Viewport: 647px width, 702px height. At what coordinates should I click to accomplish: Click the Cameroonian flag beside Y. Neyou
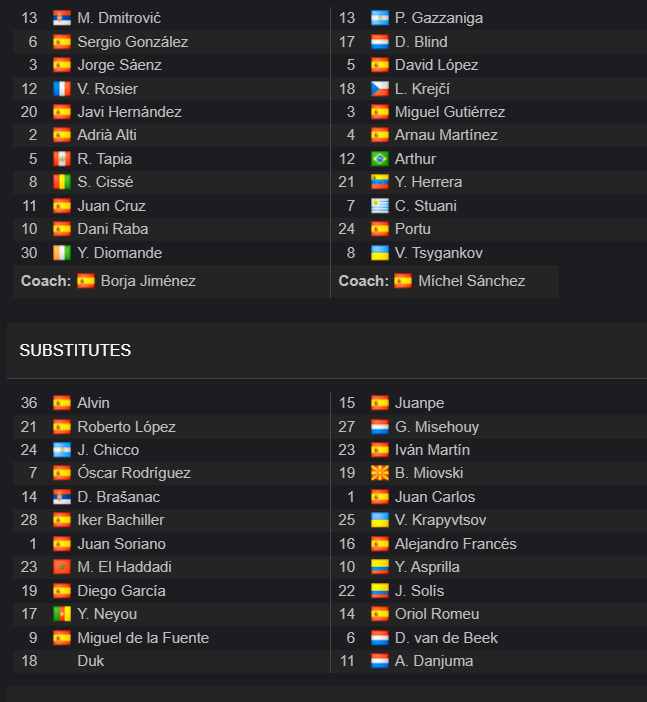(62, 614)
